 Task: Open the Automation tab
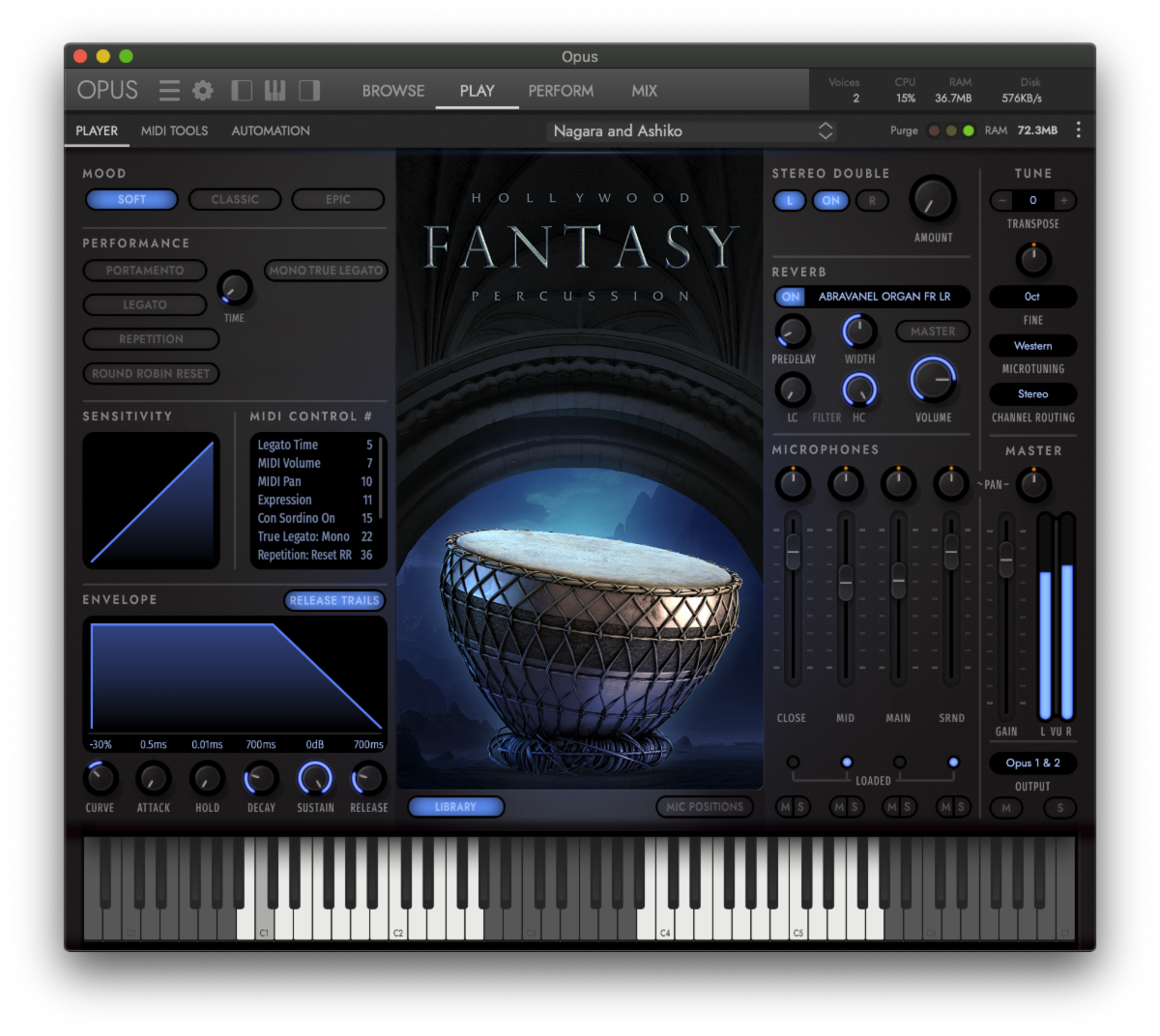coord(271,130)
